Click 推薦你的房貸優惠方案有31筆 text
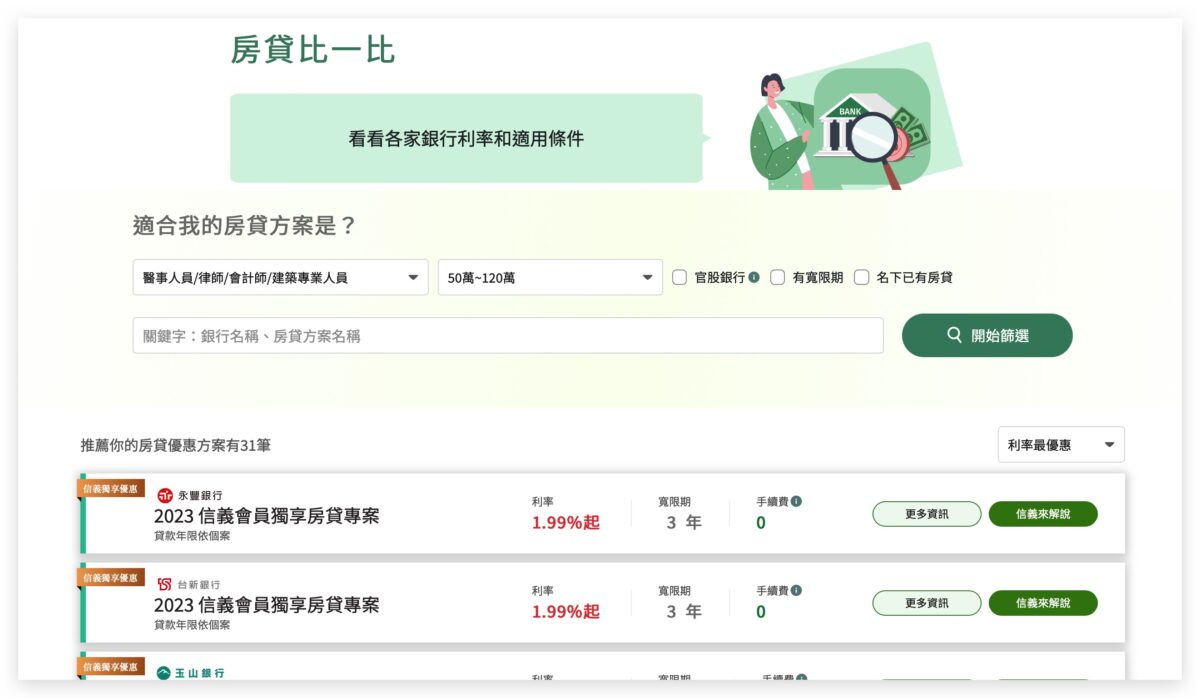Screen dimensions: 1200x698 click(x=176, y=445)
